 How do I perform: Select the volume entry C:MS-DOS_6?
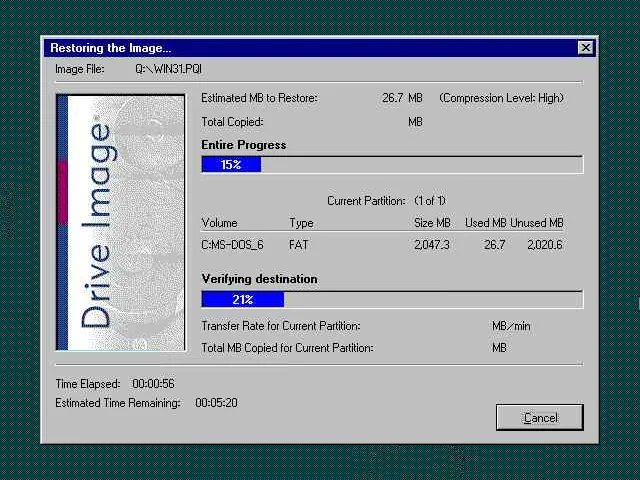pos(232,245)
